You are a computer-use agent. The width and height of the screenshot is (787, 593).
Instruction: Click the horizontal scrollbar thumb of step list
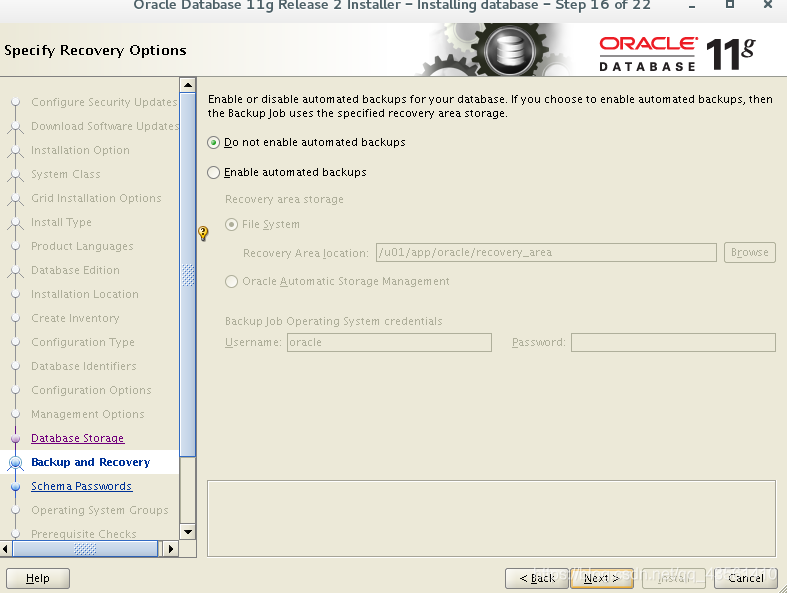(x=85, y=549)
